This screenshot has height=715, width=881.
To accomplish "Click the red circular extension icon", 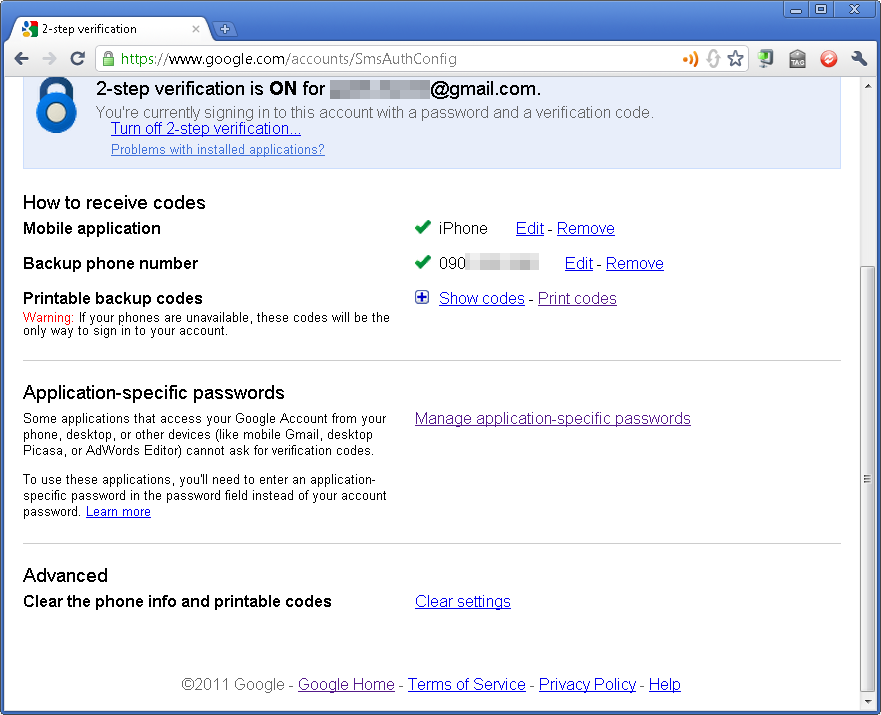I will 829,58.
